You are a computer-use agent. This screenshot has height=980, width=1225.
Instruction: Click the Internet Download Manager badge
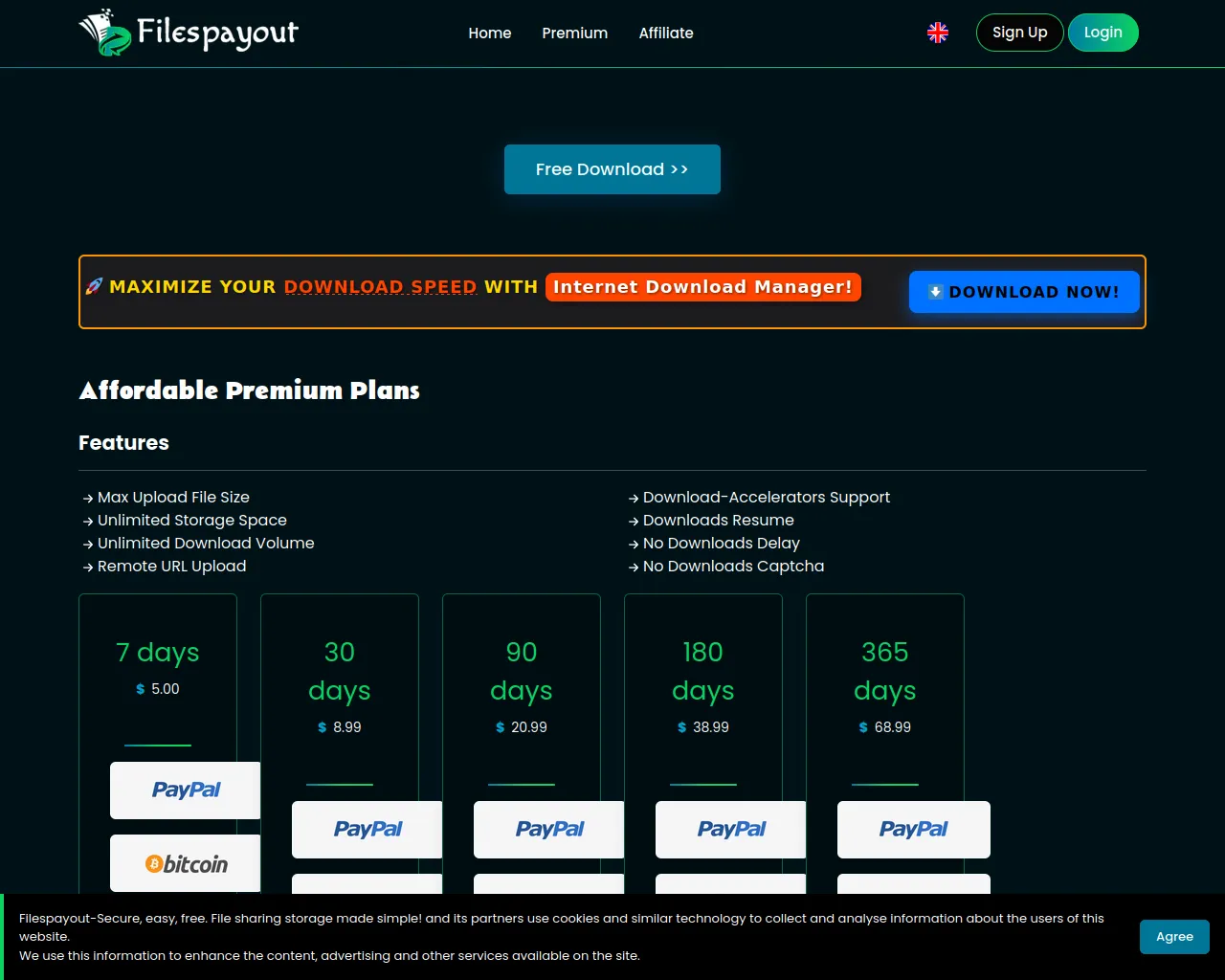pyautogui.click(x=702, y=287)
